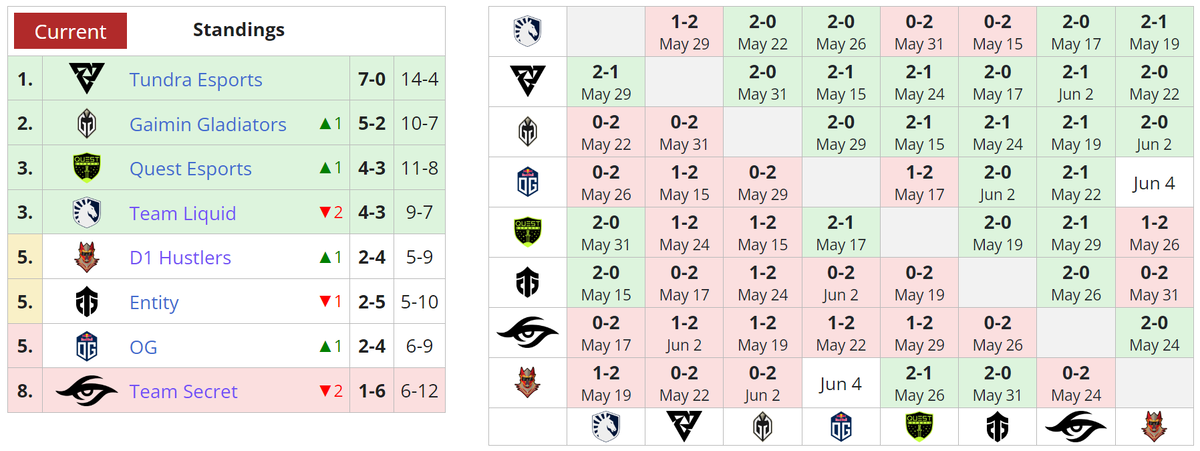Click the Gaimin Gladiators name link
The height and width of the screenshot is (451, 1200).
(x=207, y=124)
